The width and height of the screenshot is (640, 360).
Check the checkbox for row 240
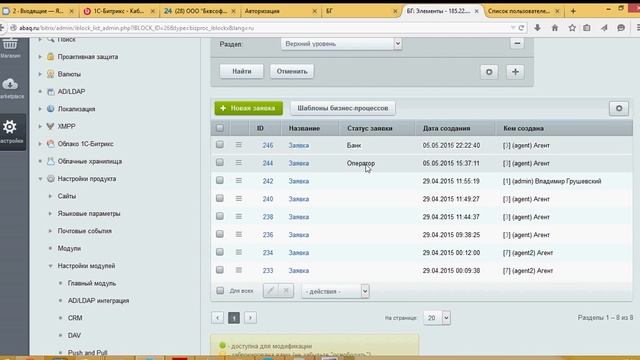pyautogui.click(x=220, y=198)
